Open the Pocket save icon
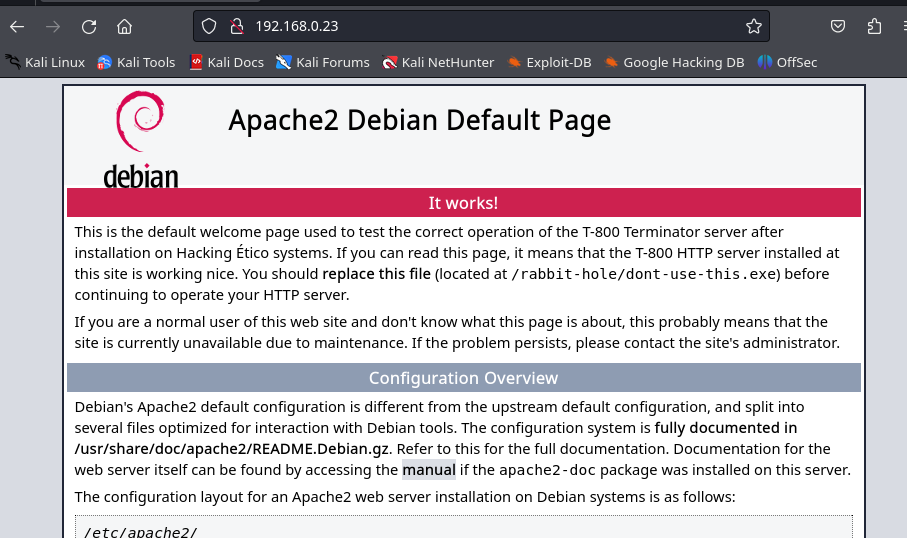Image resolution: width=907 pixels, height=538 pixels. (838, 26)
